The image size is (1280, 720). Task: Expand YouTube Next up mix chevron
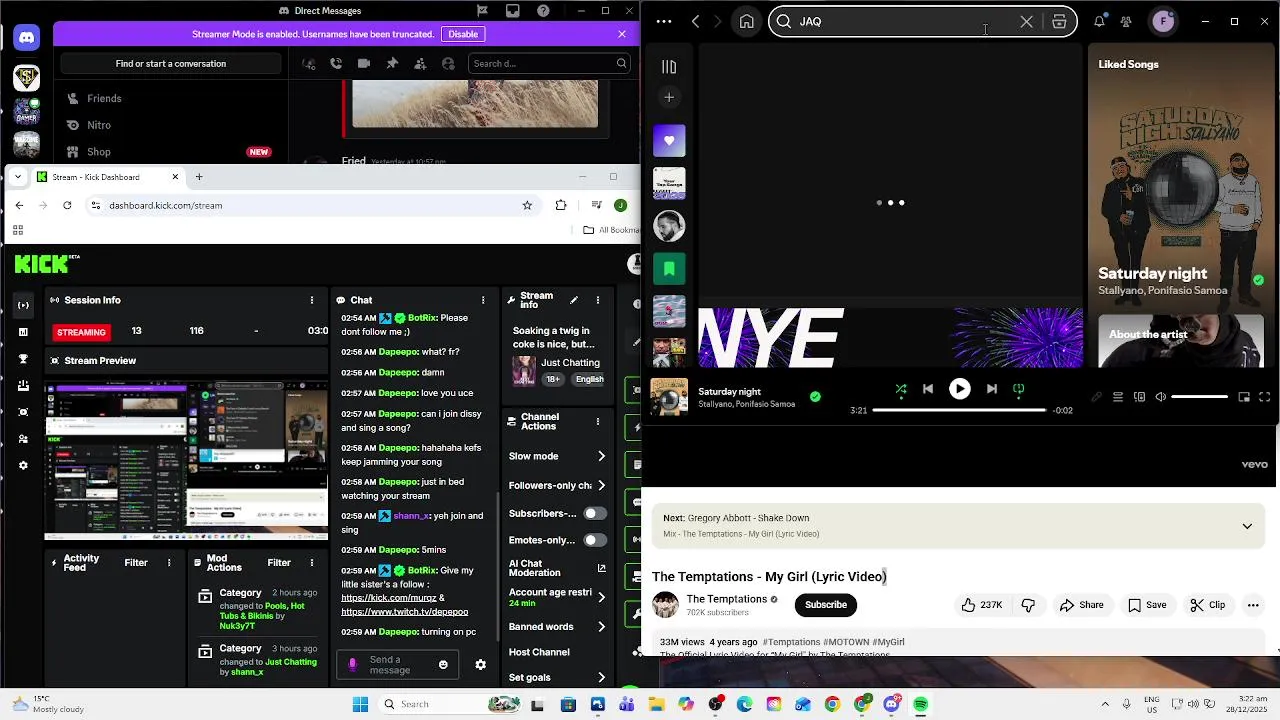tap(1247, 526)
